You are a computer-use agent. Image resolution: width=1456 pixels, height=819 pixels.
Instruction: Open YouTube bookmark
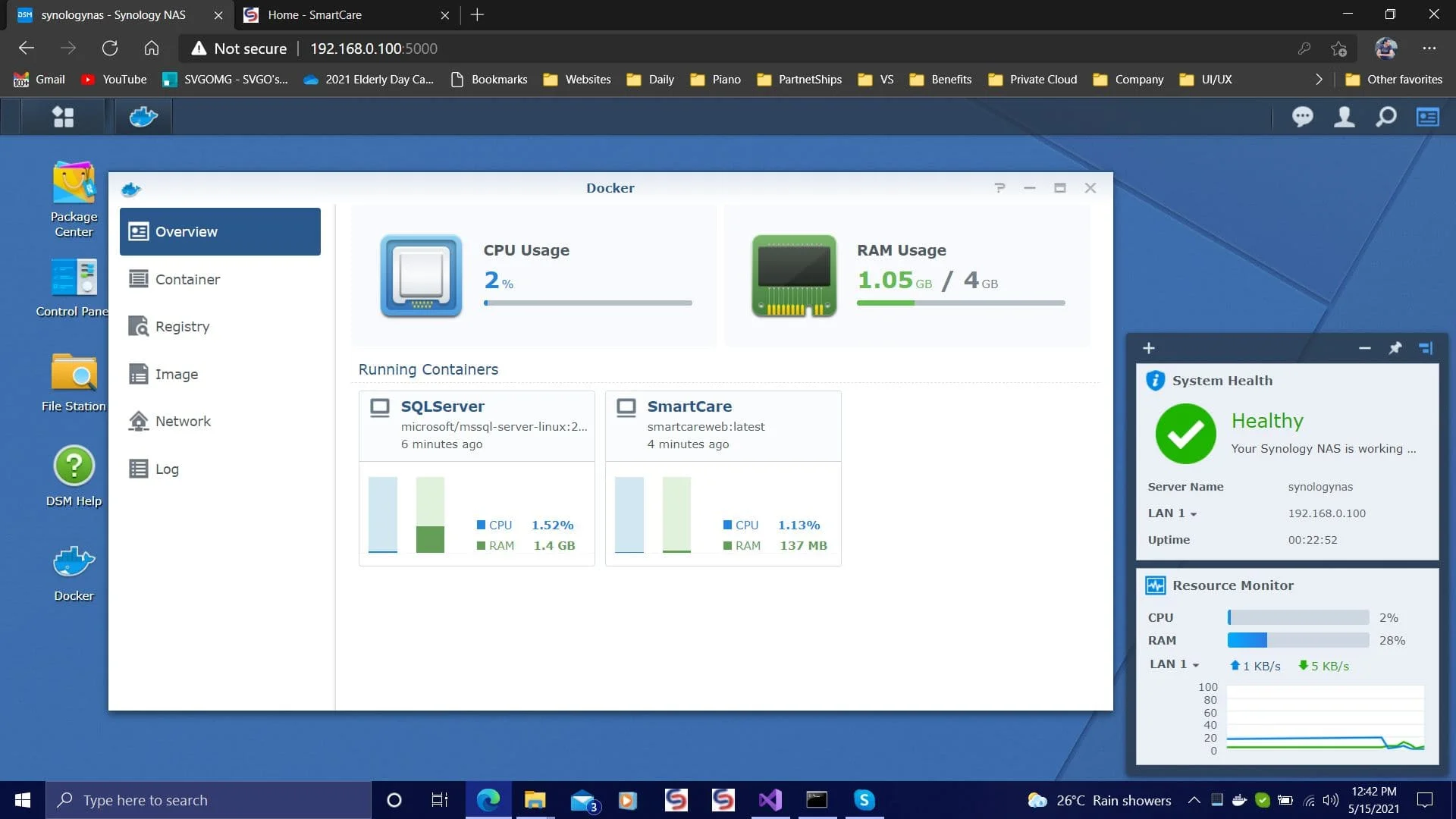[114, 79]
